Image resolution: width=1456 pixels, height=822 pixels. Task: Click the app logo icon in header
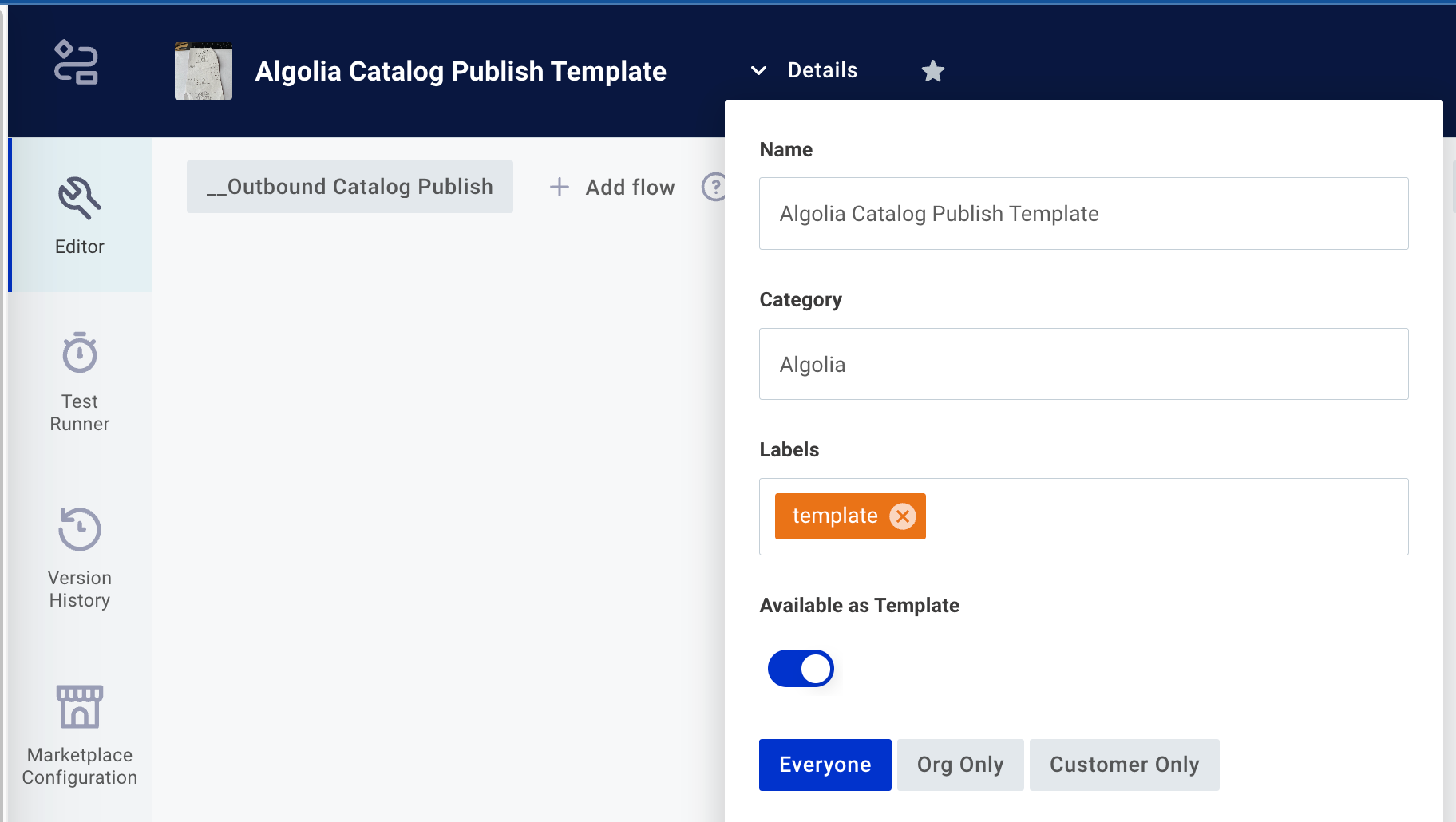pyautogui.click(x=76, y=62)
